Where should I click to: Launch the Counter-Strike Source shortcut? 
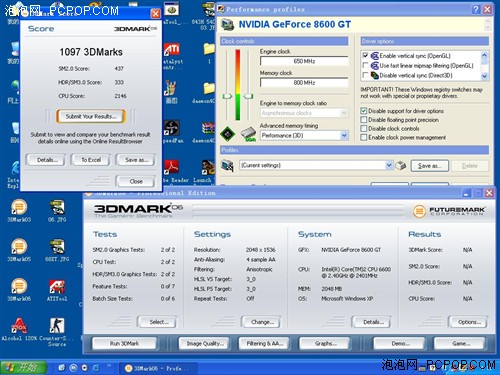pos(57,332)
